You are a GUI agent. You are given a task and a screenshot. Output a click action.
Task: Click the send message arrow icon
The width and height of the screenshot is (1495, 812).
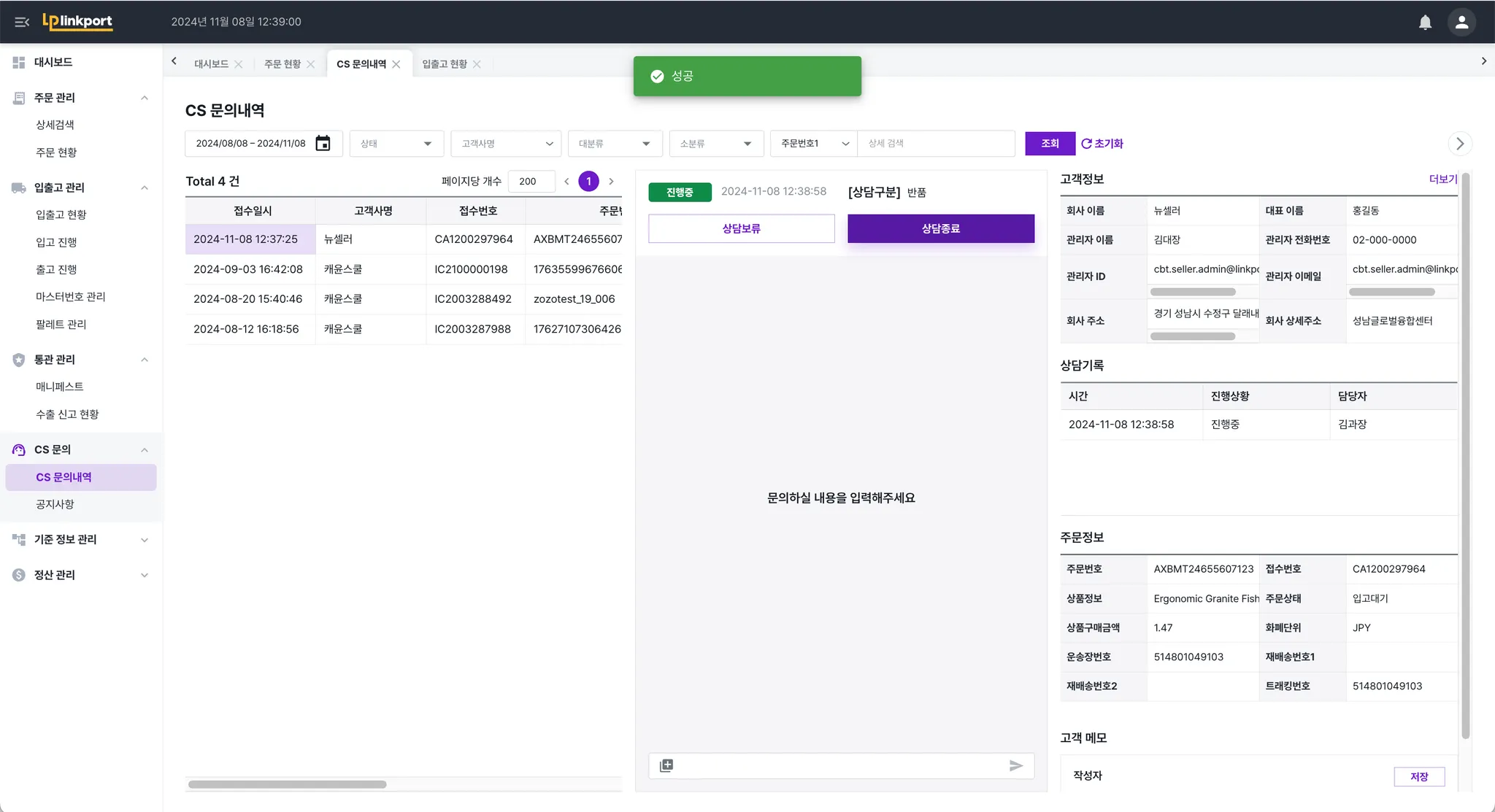tap(1016, 765)
